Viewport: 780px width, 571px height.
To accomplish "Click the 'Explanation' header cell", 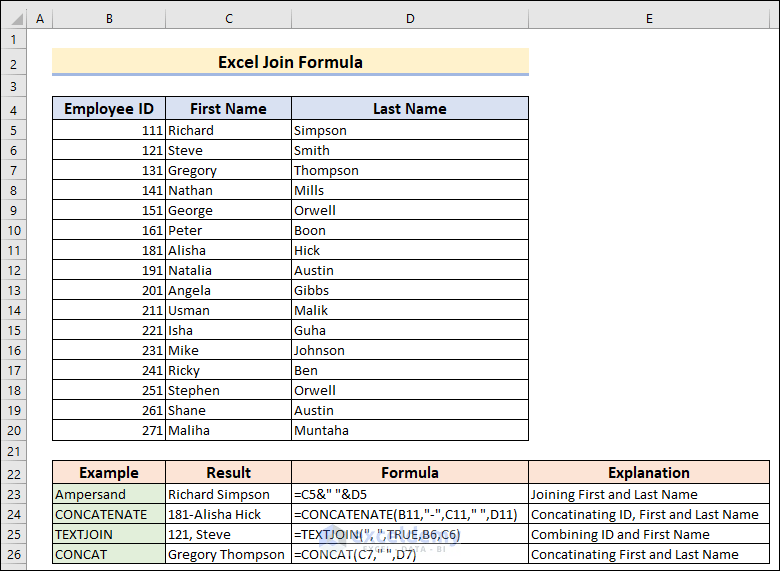I will (649, 472).
